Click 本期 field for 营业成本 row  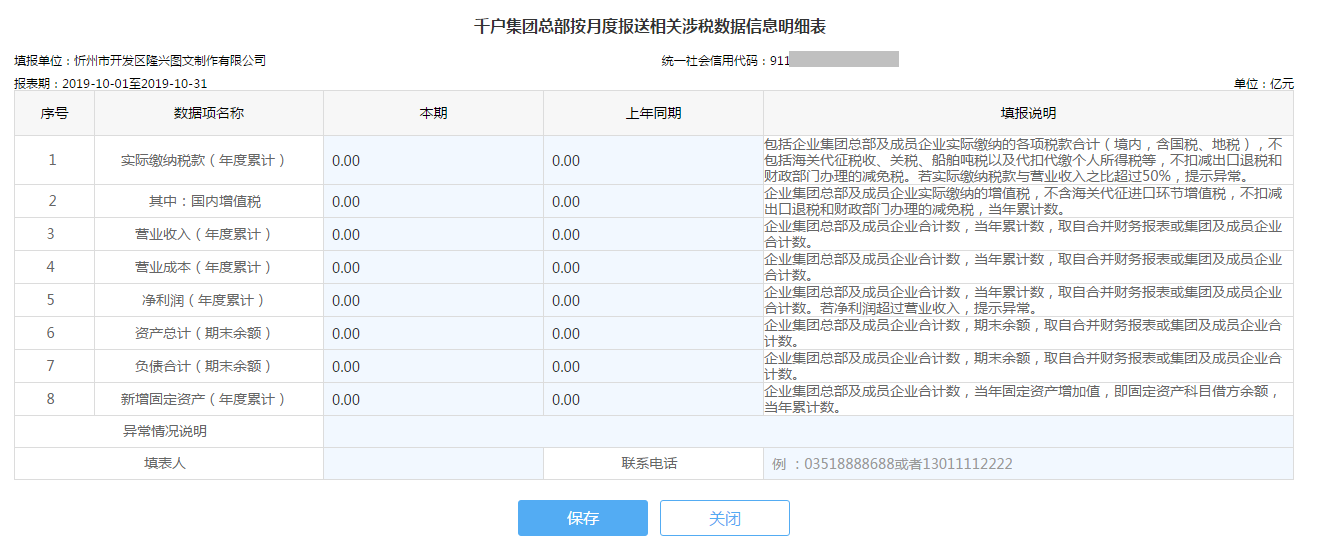click(x=433, y=268)
